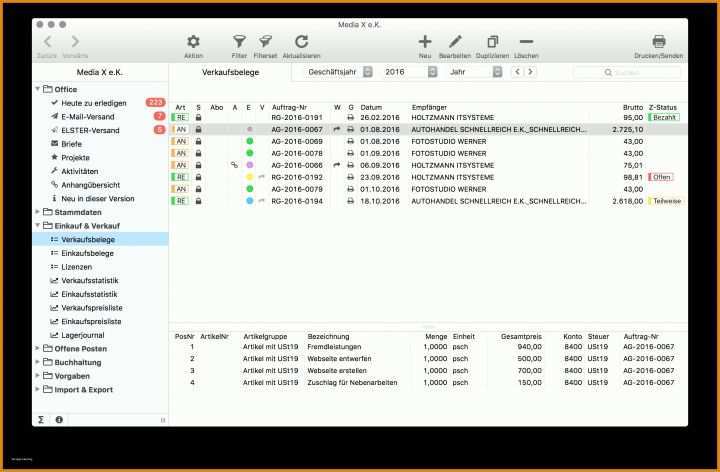This screenshot has height=472, width=720.
Task: Open the Aktion gear menu
Action: point(193,42)
